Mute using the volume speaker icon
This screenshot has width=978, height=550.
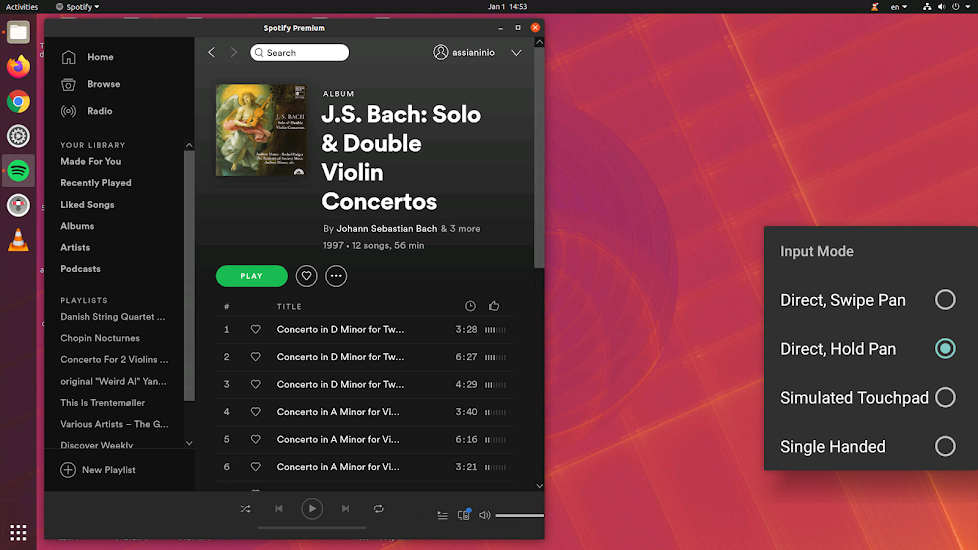point(485,515)
